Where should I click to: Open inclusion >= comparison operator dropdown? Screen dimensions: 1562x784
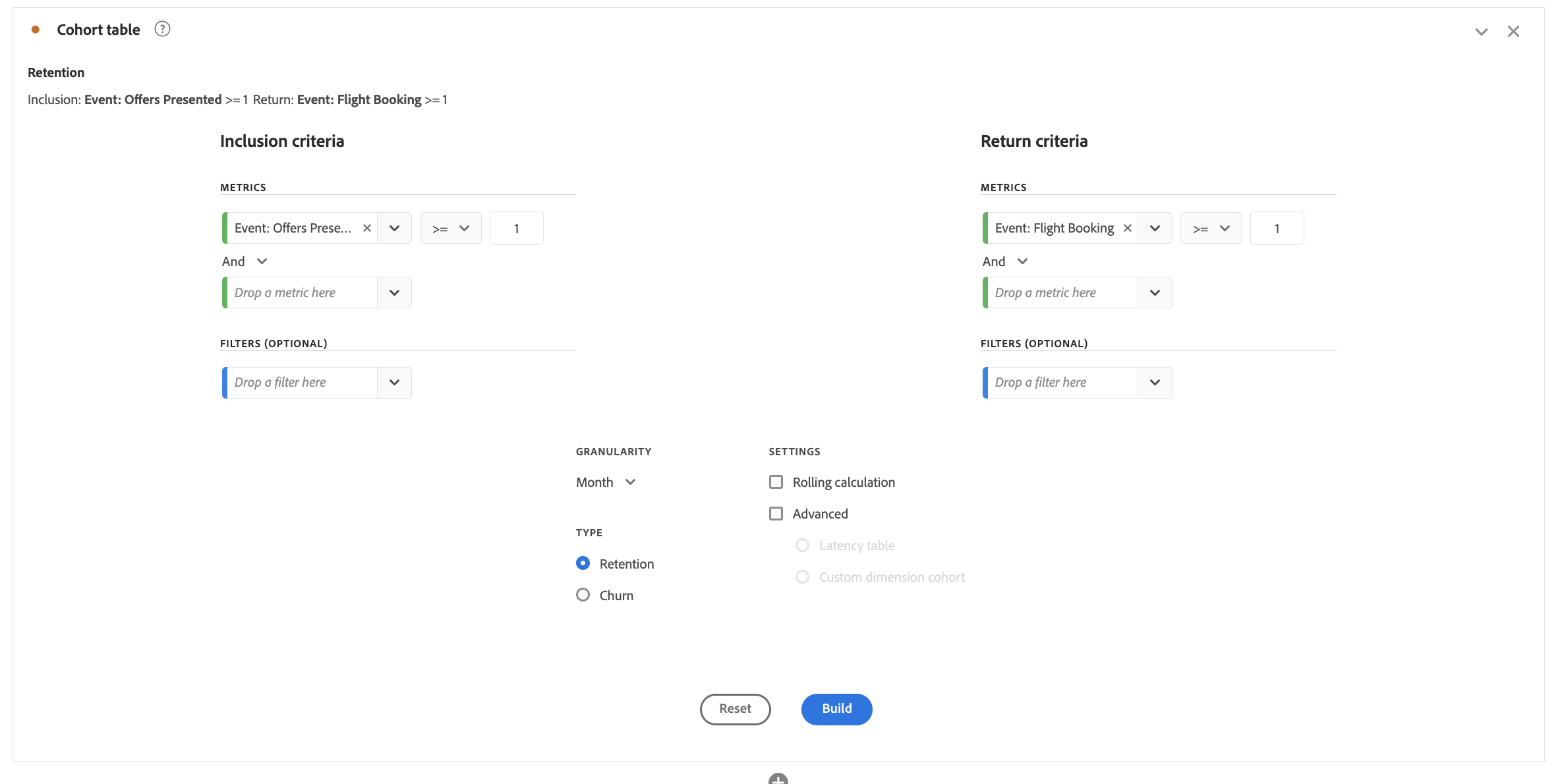(x=451, y=229)
